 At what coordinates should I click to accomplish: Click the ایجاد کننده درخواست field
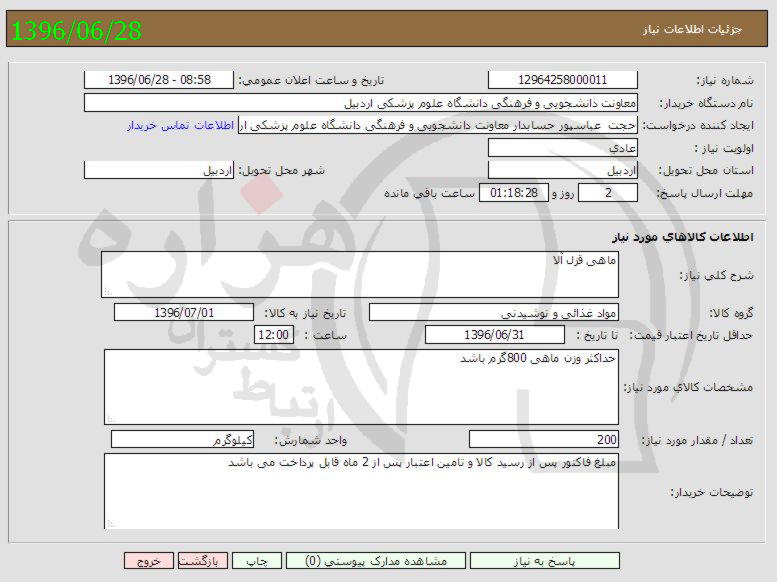[438, 125]
